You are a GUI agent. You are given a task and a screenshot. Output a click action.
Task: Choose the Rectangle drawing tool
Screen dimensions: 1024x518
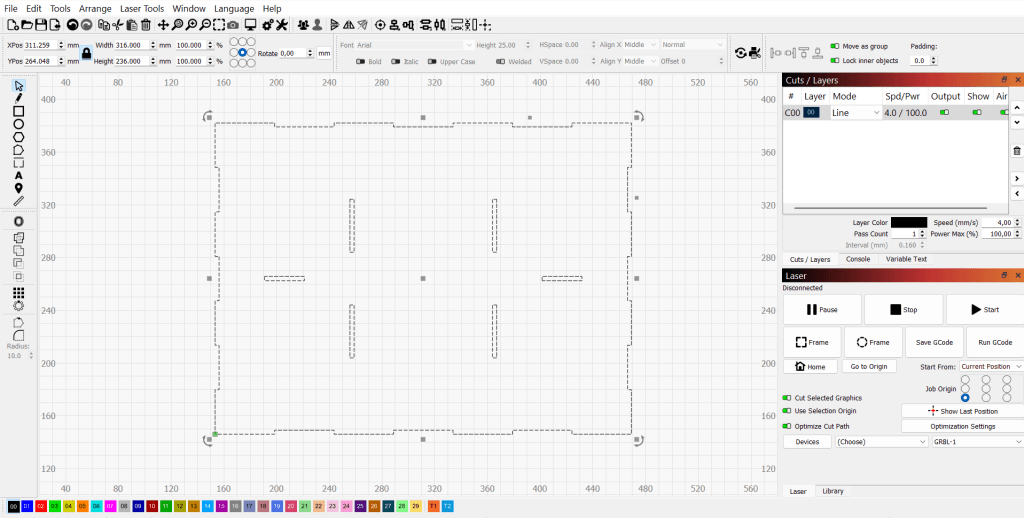[x=19, y=111]
